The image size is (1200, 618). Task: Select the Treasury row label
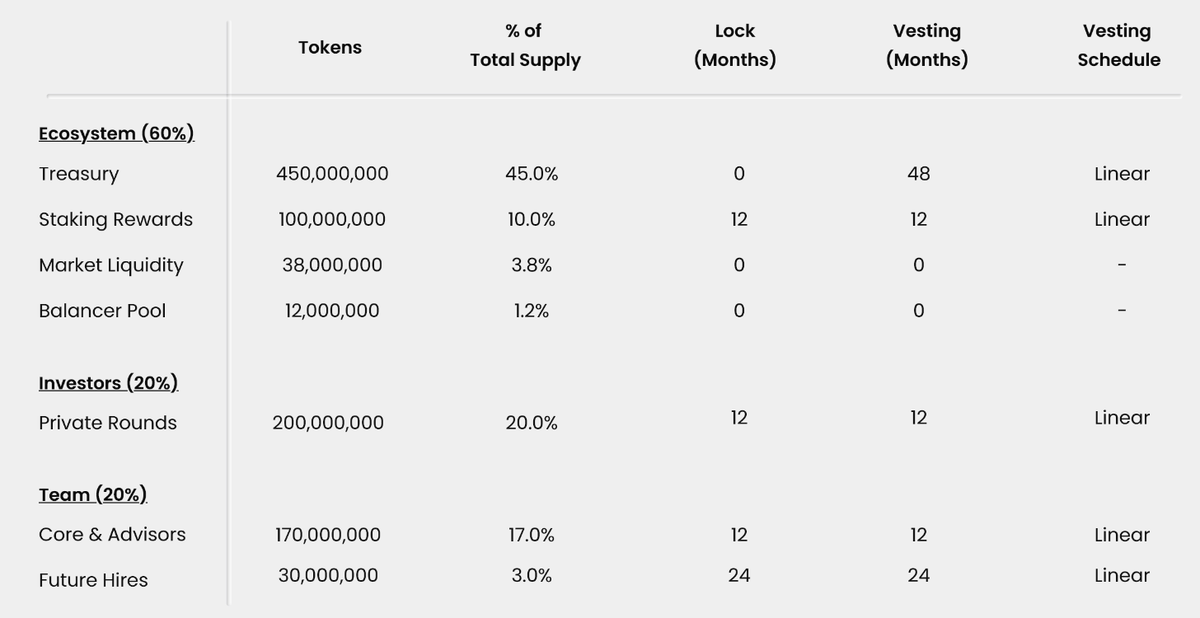click(x=79, y=174)
